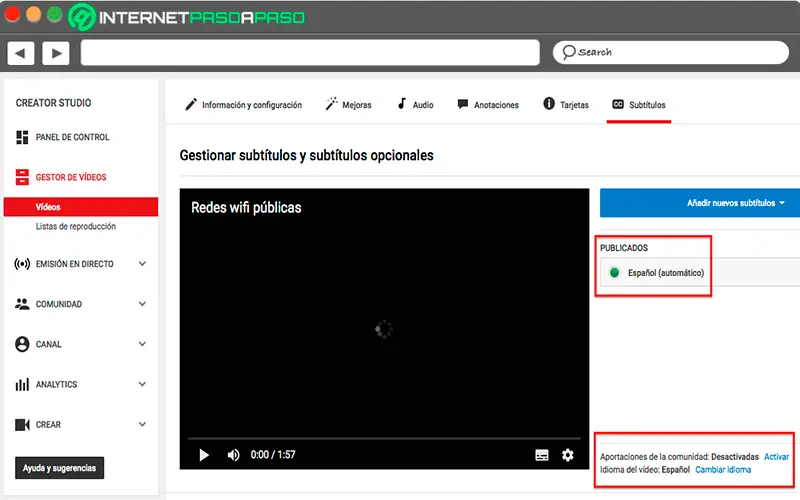Click Activar for community contributions

click(x=776, y=457)
